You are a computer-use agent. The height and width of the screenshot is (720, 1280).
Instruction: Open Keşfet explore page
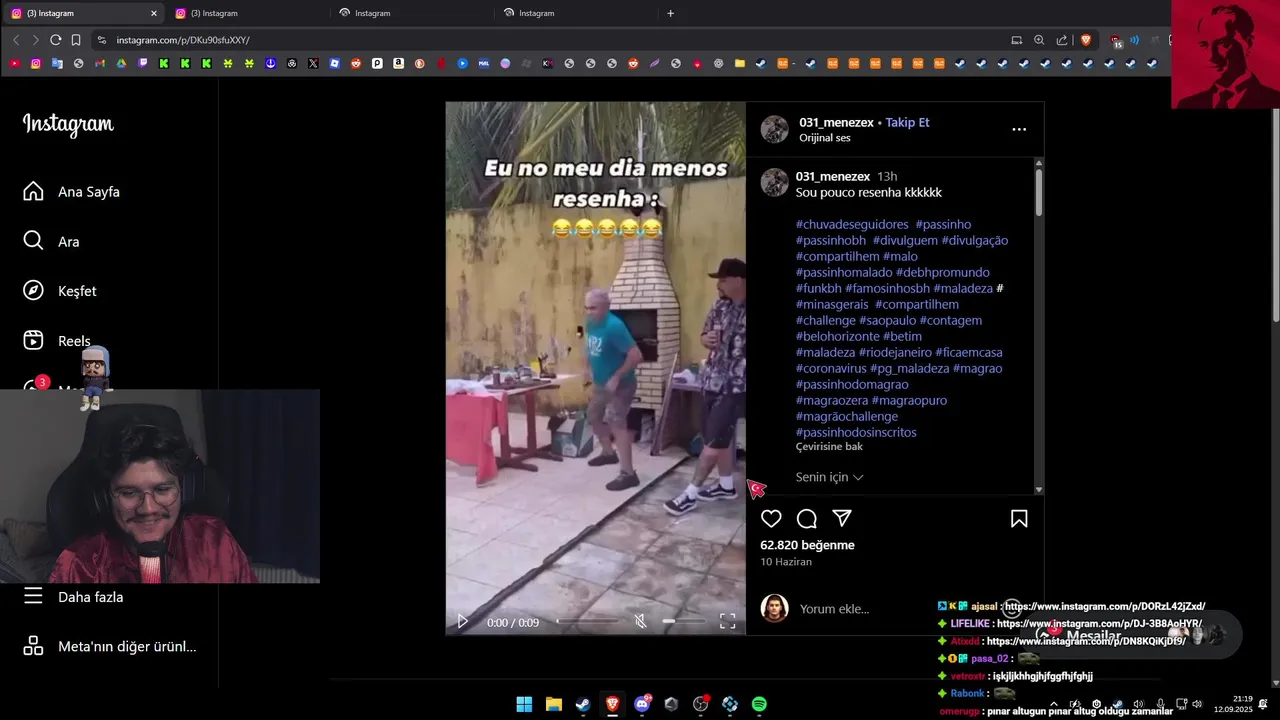[60, 291]
